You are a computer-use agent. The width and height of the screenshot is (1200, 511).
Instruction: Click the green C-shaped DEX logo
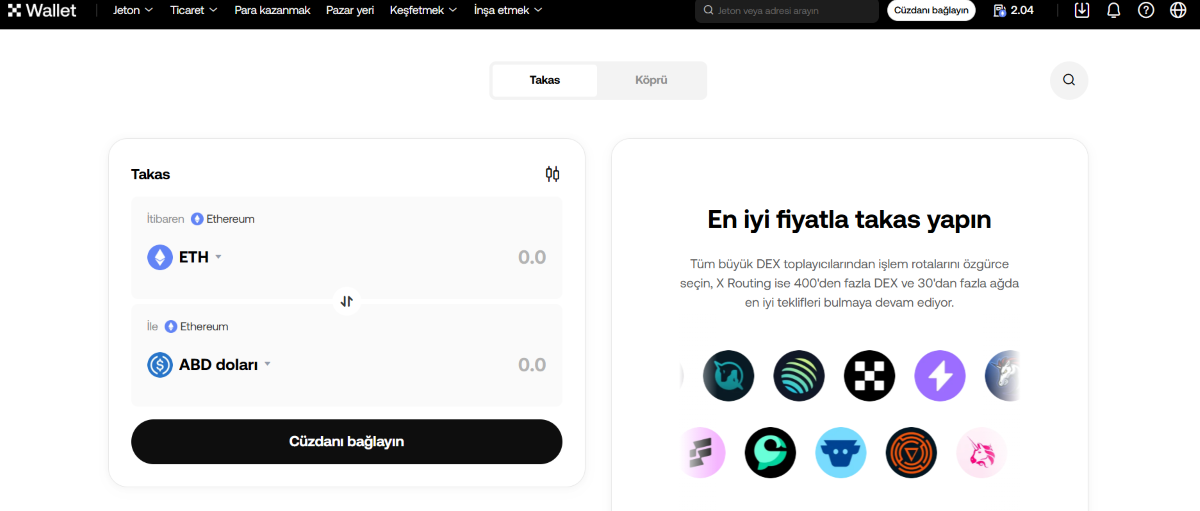(770, 453)
